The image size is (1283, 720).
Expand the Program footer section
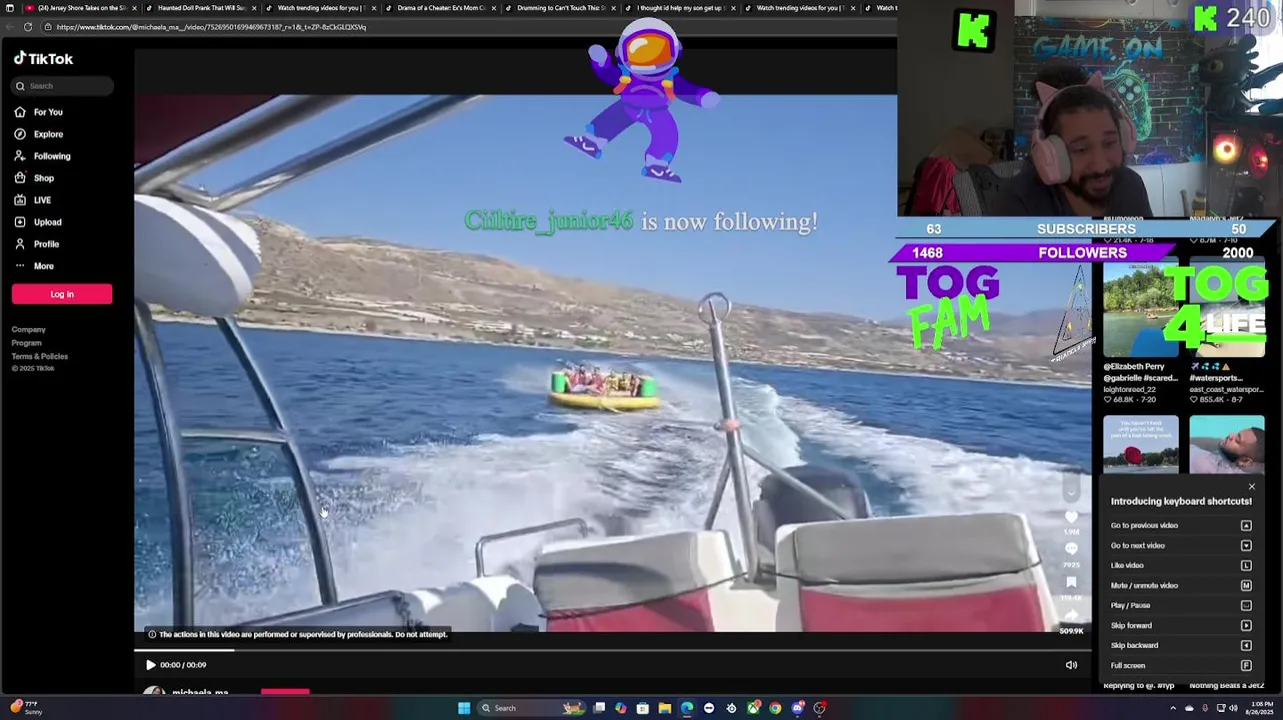coord(27,343)
